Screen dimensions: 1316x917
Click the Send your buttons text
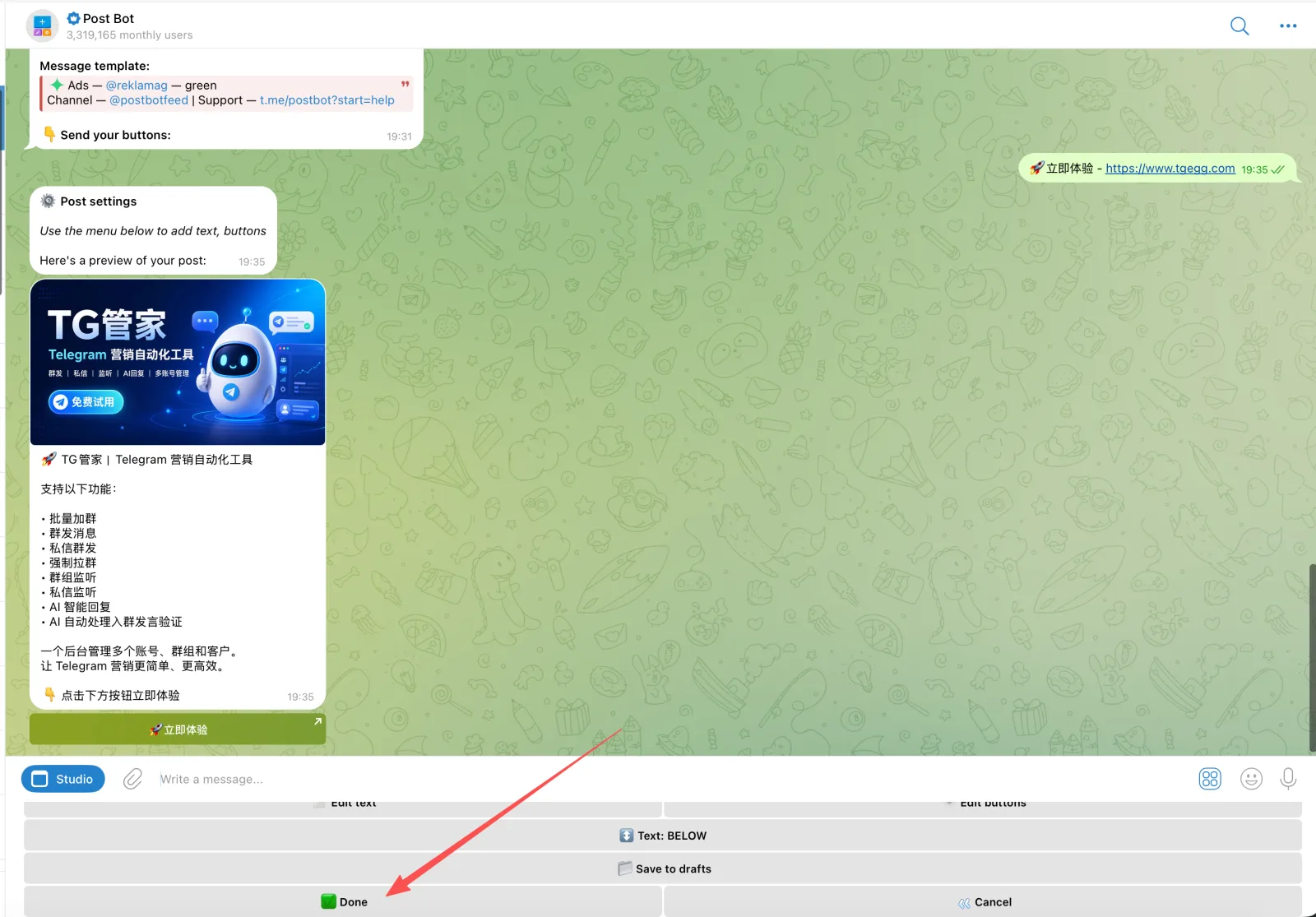pyautogui.click(x=115, y=135)
